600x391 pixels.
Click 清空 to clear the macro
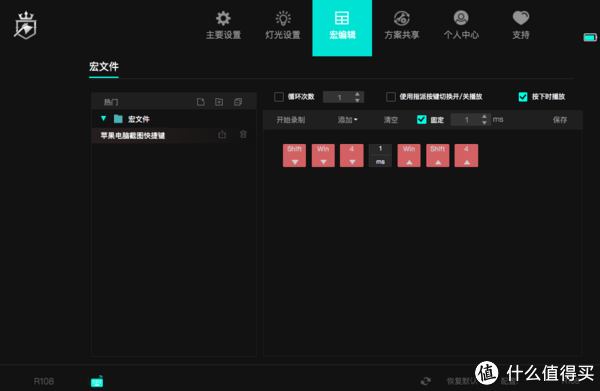[391, 120]
